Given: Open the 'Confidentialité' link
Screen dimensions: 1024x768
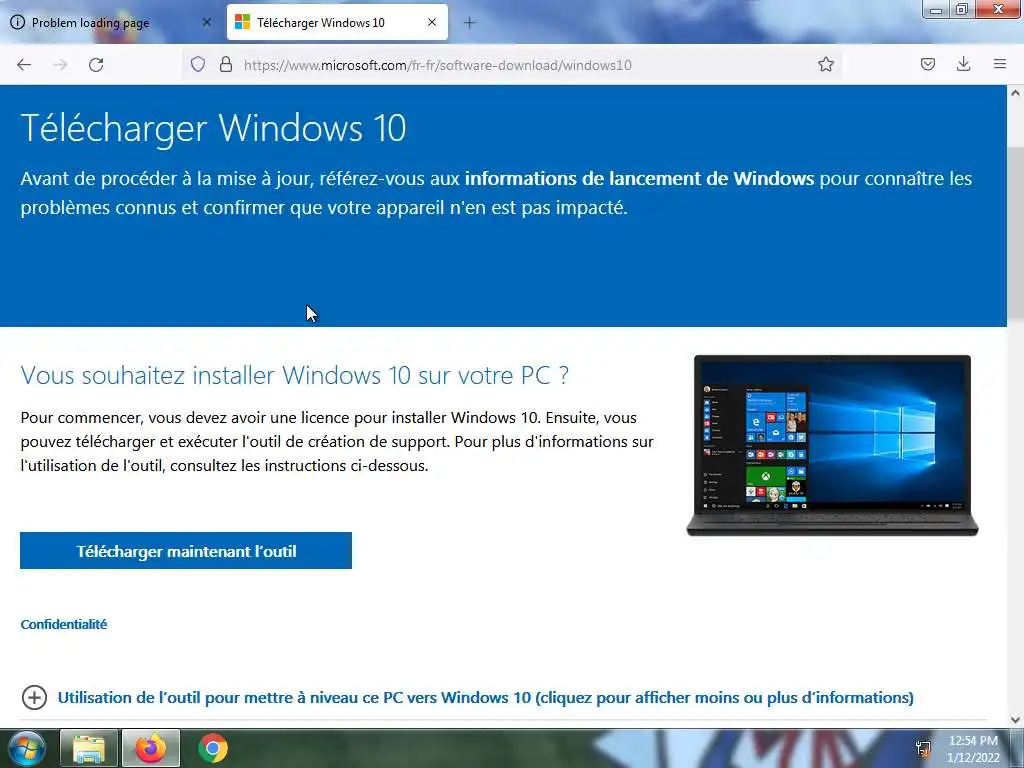Looking at the screenshot, I should point(63,624).
